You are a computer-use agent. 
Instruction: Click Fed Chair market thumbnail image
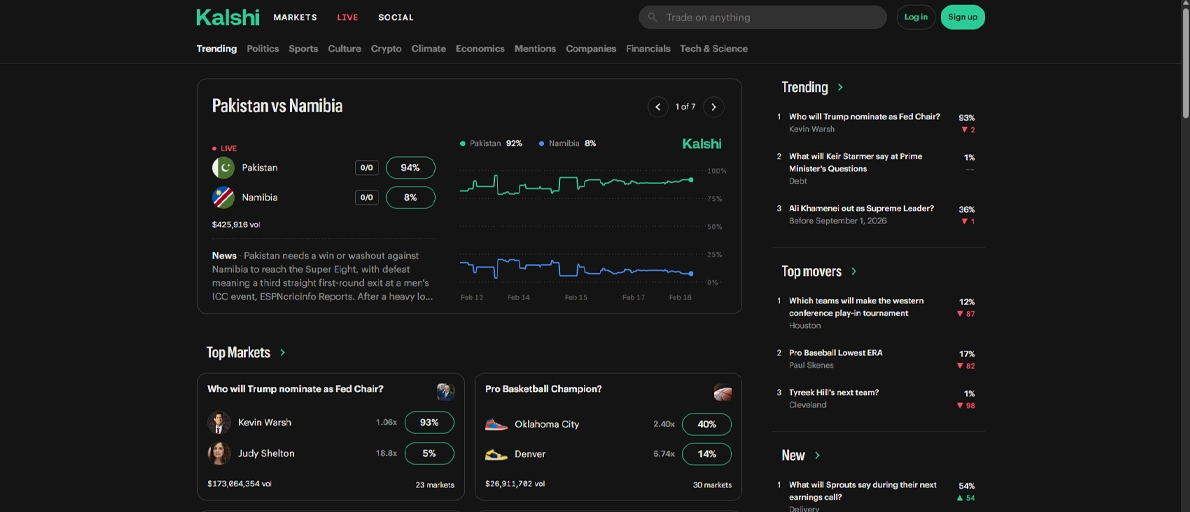pyautogui.click(x=445, y=391)
